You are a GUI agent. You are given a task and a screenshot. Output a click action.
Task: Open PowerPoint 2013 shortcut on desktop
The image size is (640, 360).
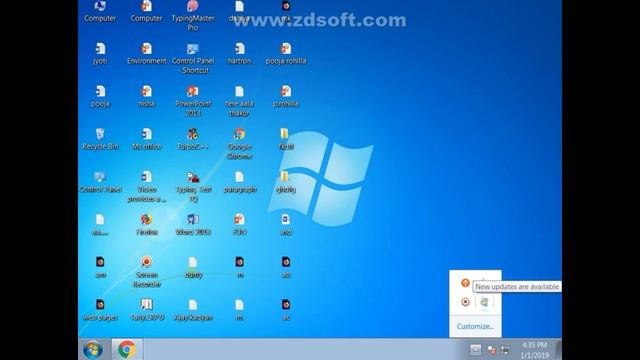(193, 91)
